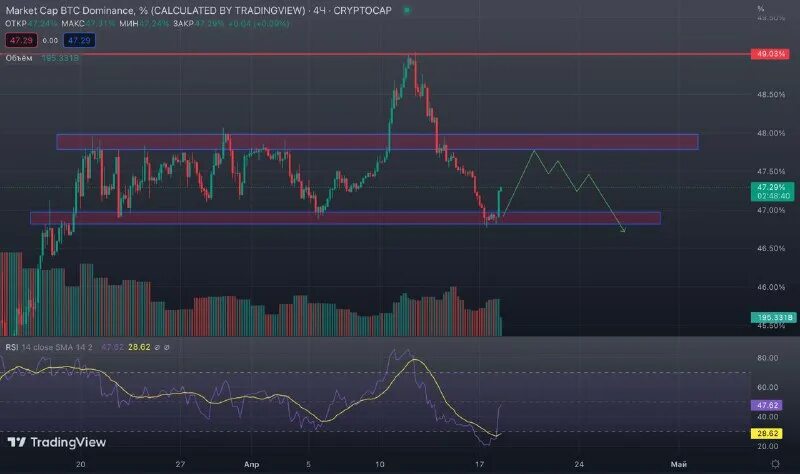This screenshot has height=474, width=800.
Task: Click the +0.04 (+0.09%) change value
Action: (x=259, y=23)
